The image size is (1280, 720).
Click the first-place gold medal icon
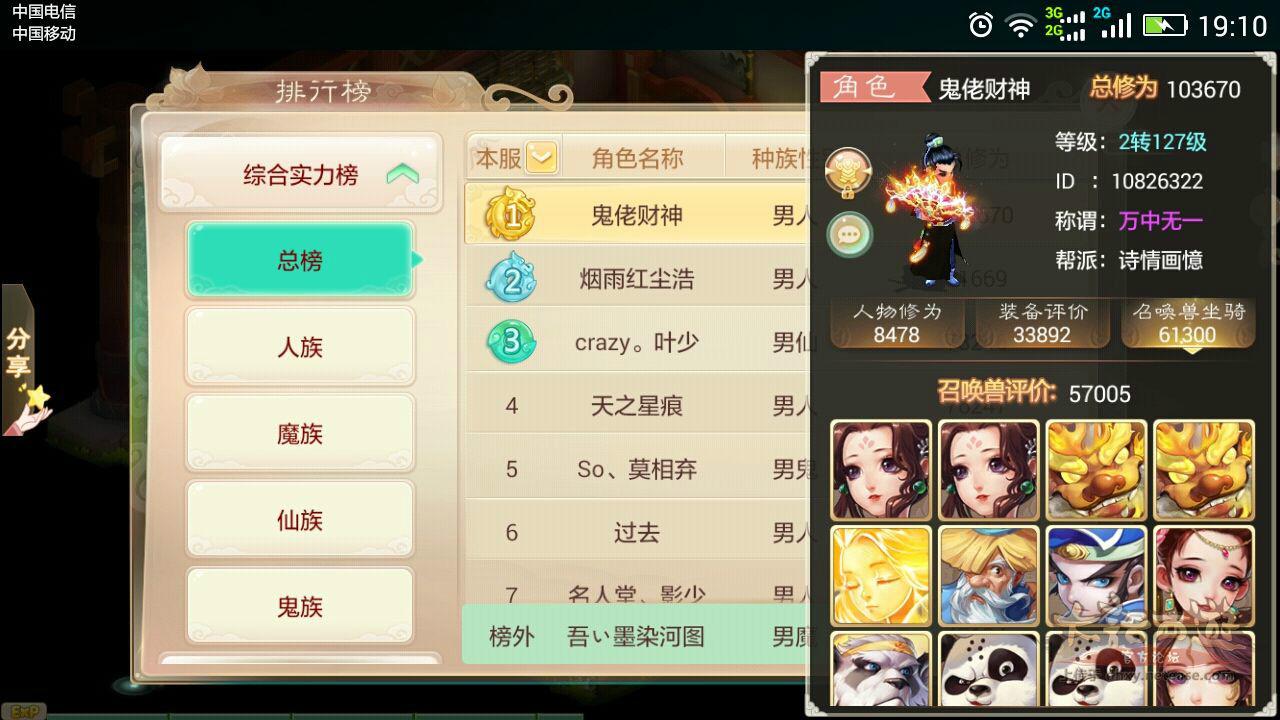[510, 214]
